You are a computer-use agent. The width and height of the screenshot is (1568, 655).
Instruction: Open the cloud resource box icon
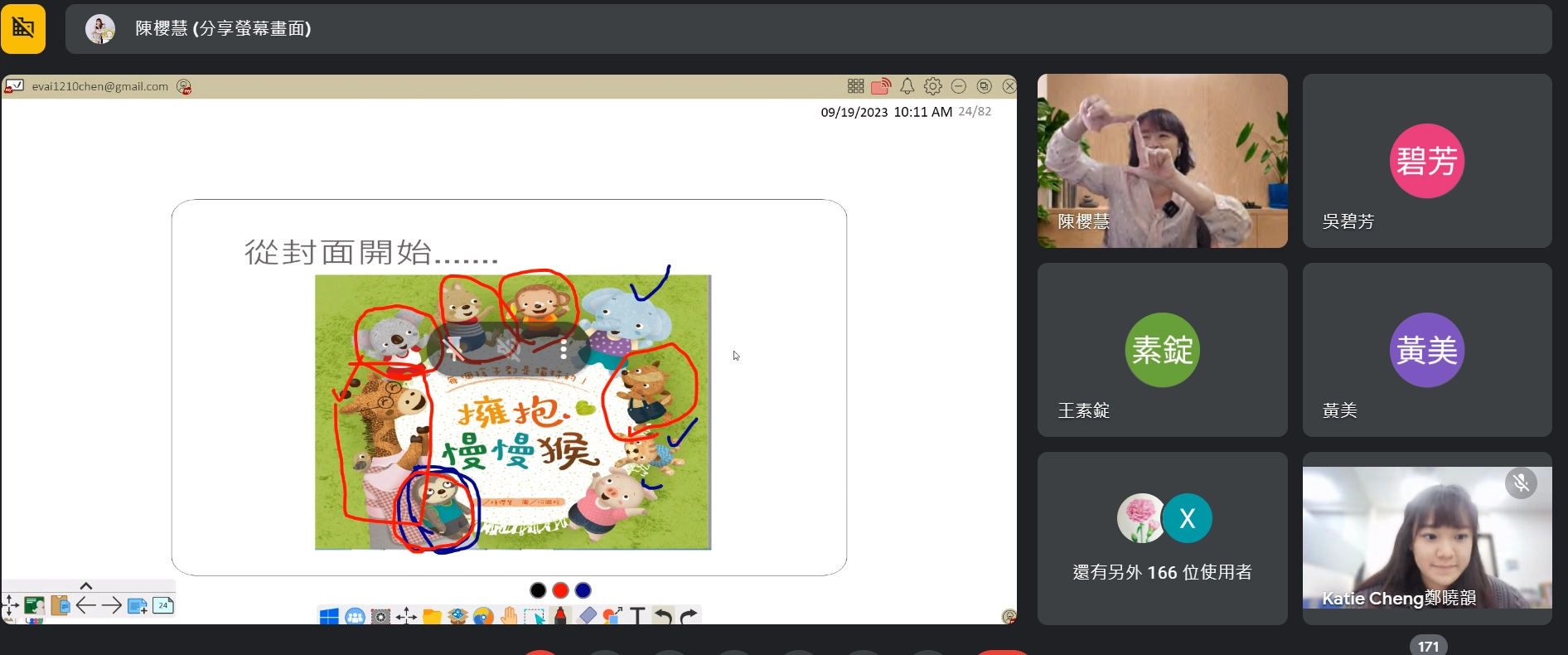(x=457, y=616)
